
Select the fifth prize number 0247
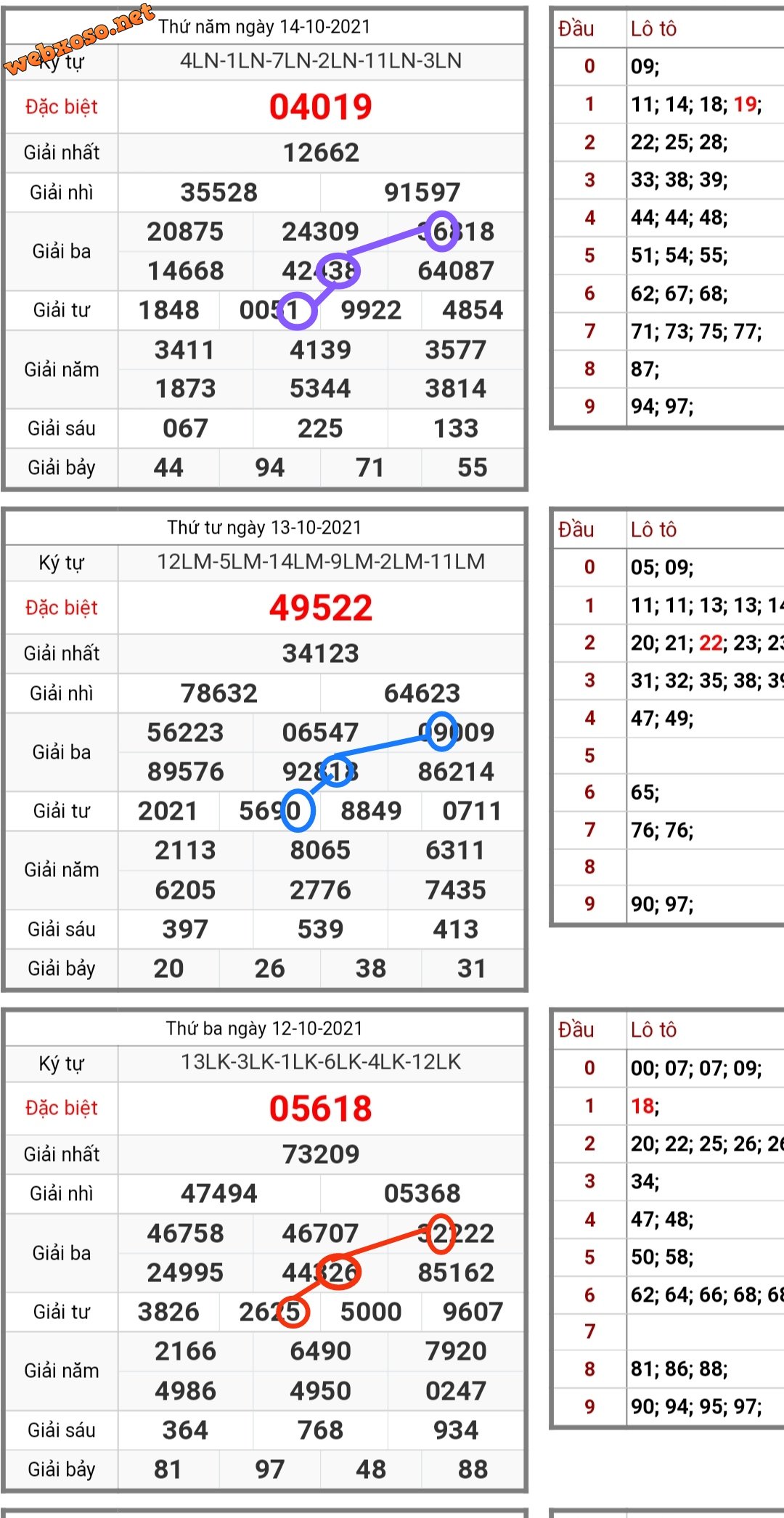click(x=456, y=1391)
